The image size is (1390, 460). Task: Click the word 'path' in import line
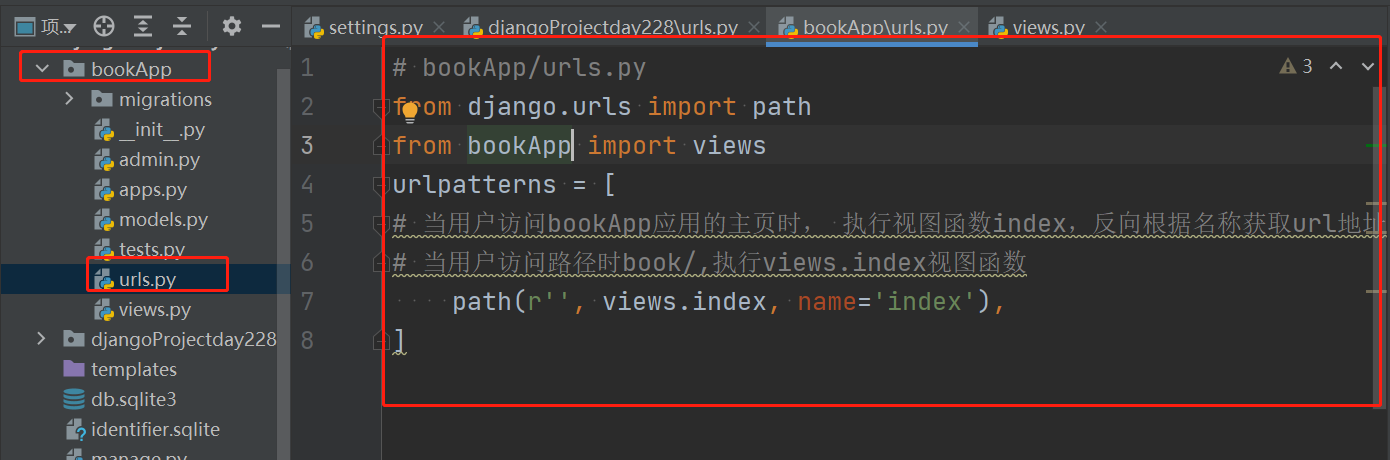782,107
